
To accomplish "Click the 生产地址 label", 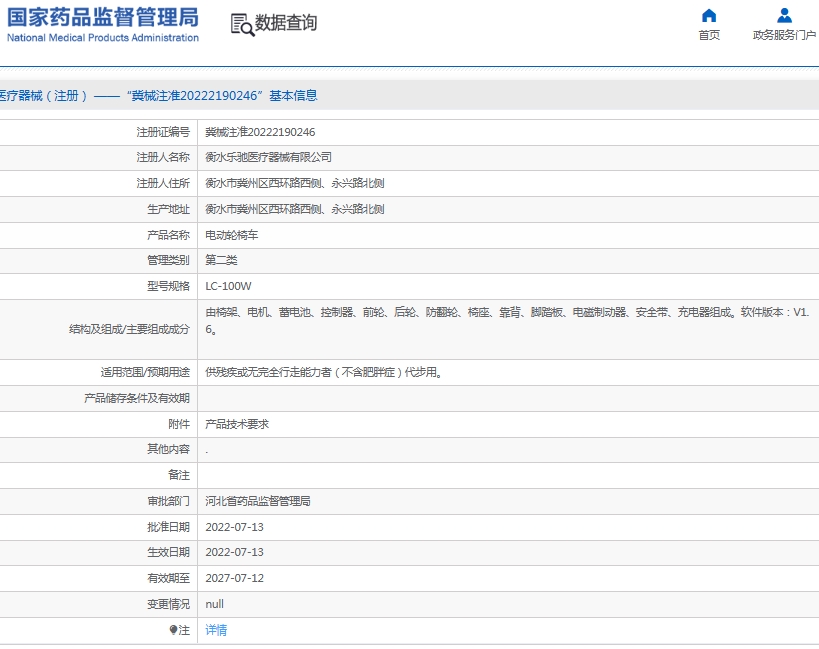I will [168, 209].
